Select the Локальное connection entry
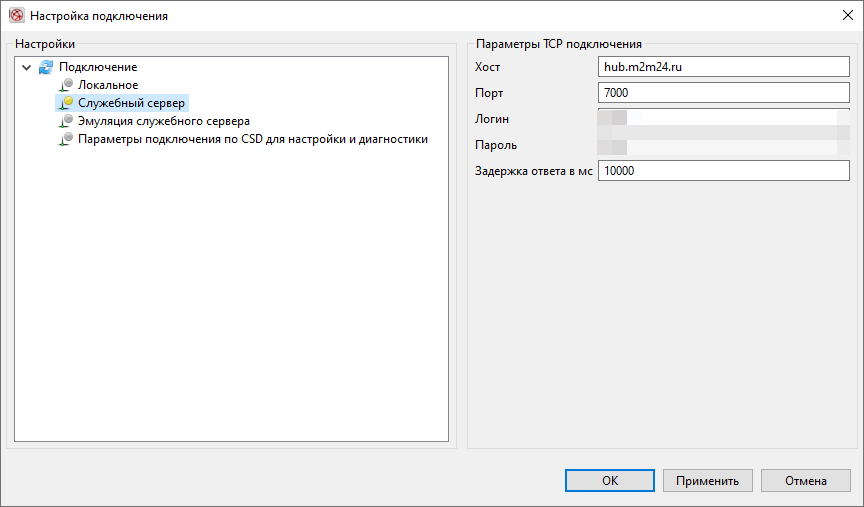 click(x=108, y=85)
